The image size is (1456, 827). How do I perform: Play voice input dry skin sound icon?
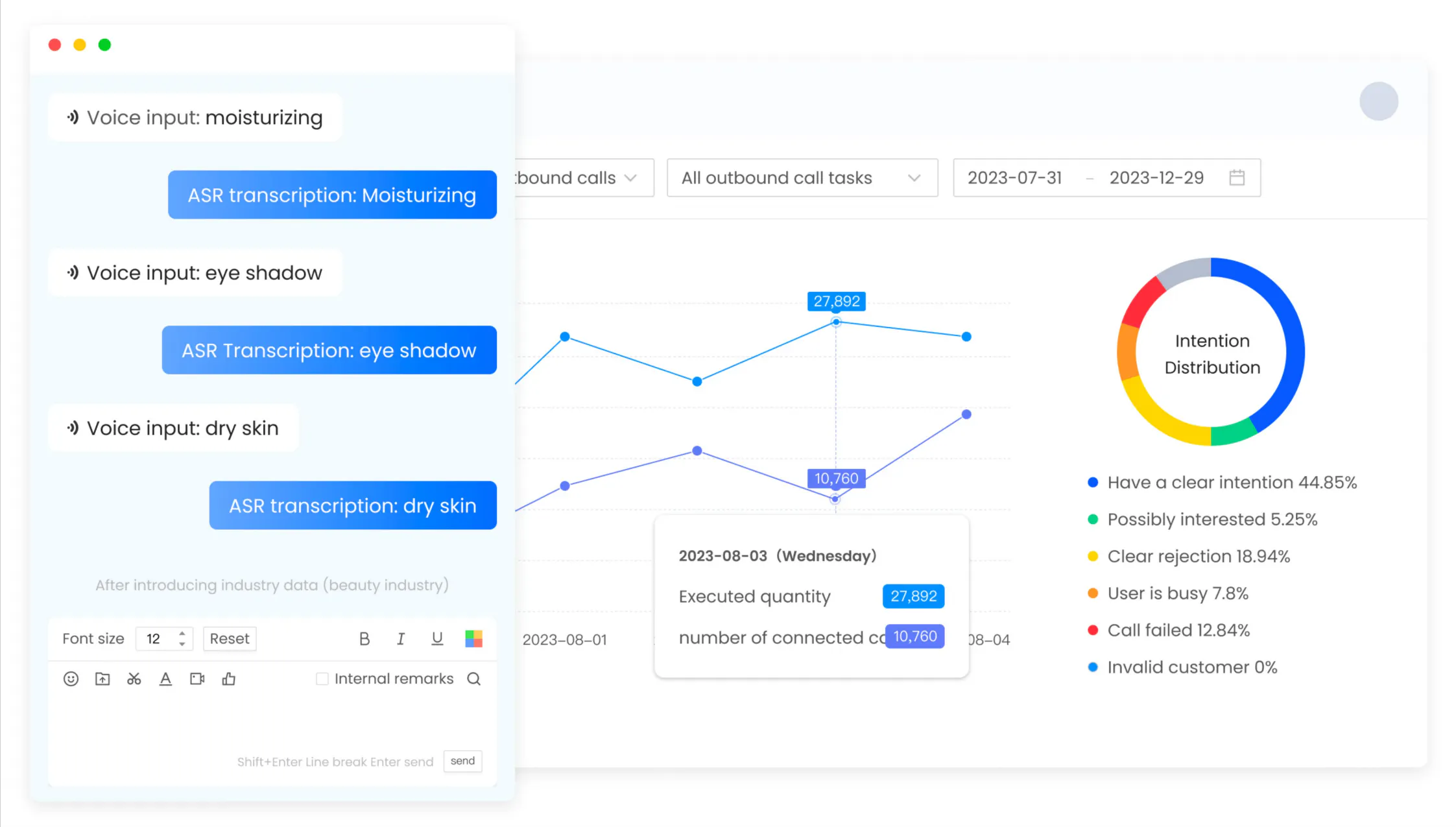coord(73,428)
